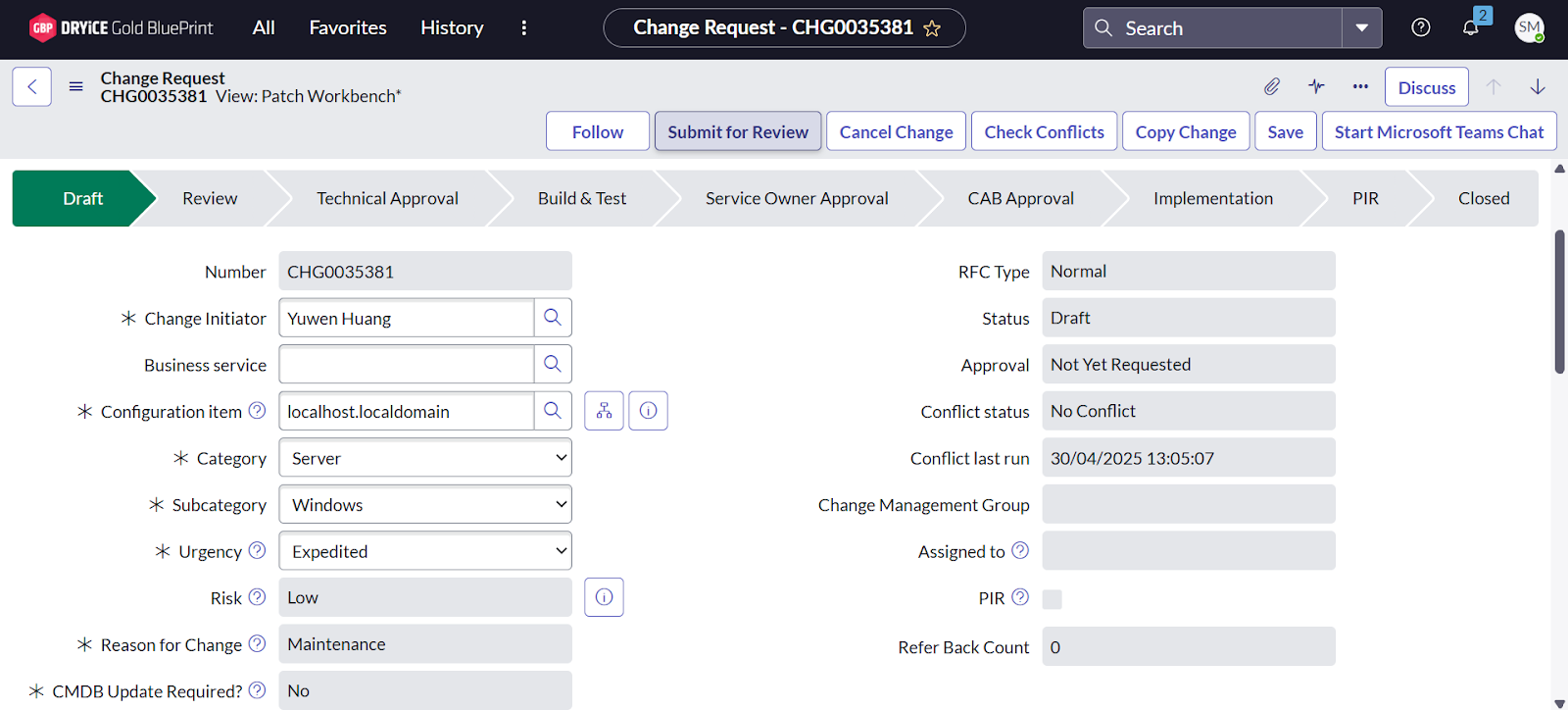Open the Favorites menu
This screenshot has height=710, width=1568.
pyautogui.click(x=348, y=27)
